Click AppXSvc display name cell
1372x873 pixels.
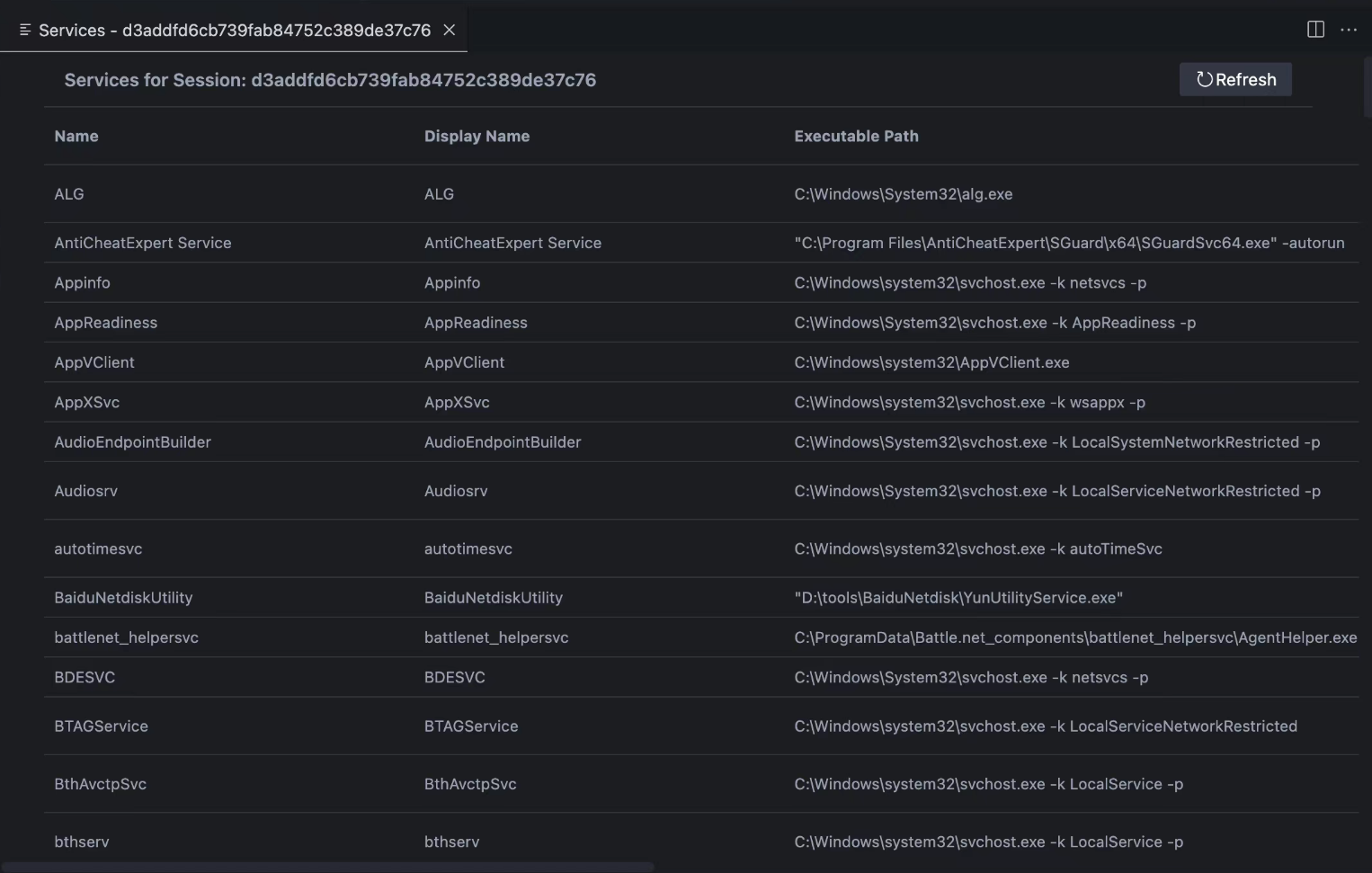[x=457, y=402]
